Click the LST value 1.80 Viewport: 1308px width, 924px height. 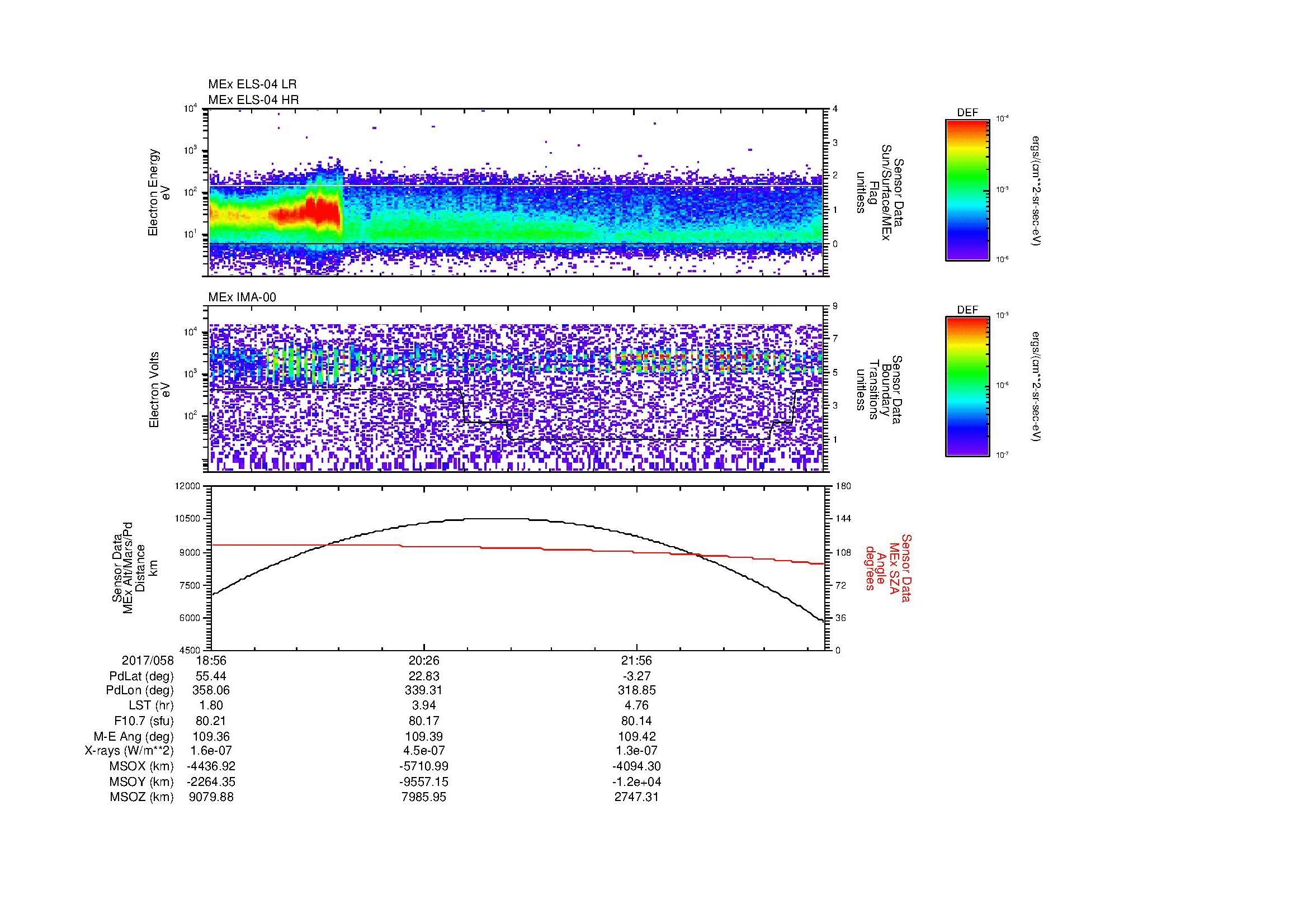[x=211, y=705]
